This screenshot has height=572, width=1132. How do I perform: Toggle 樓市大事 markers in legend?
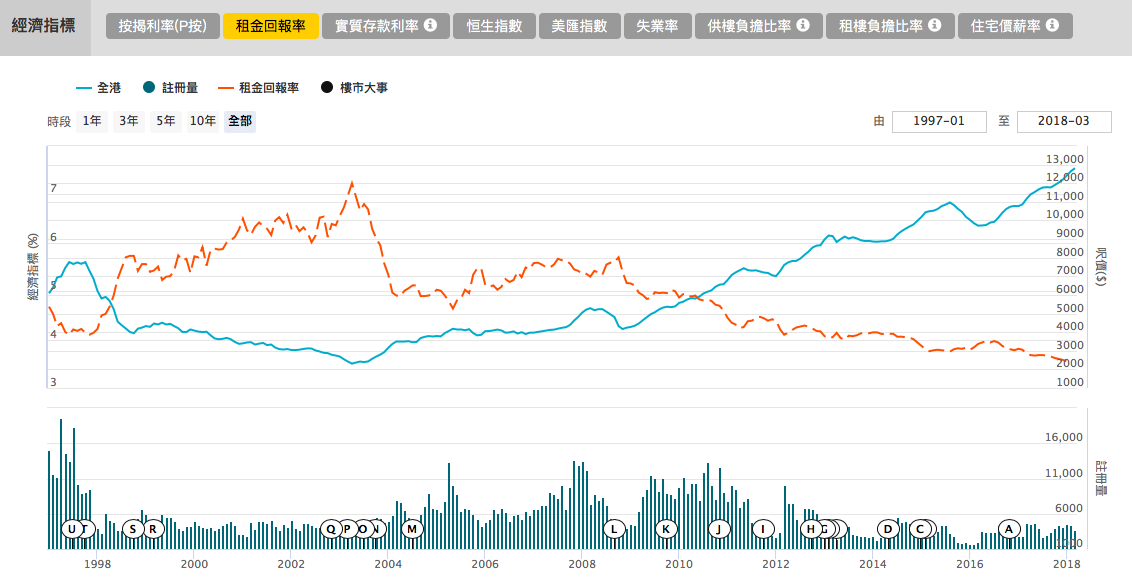point(354,87)
